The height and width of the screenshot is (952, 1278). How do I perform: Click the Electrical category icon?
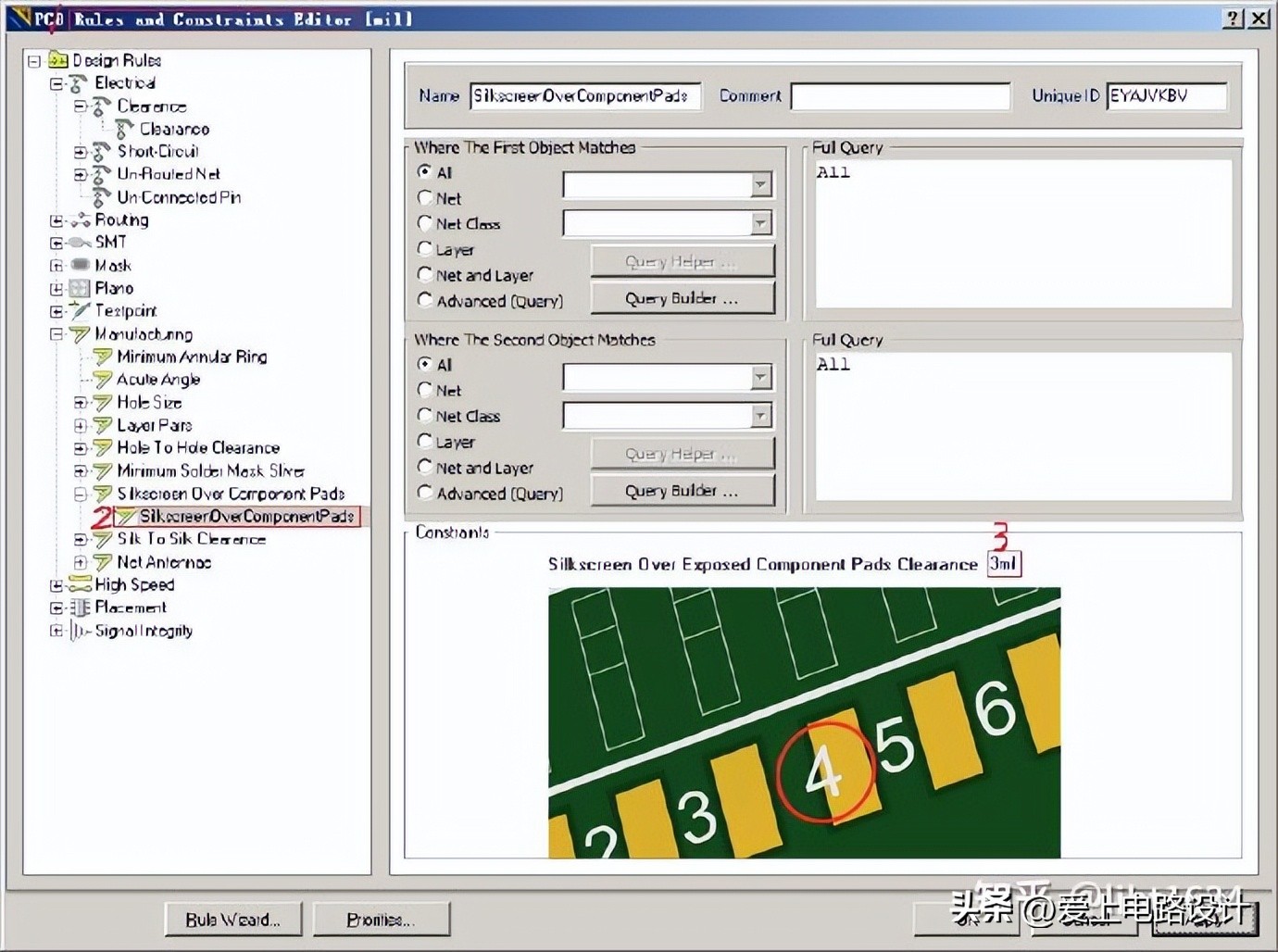80,83
